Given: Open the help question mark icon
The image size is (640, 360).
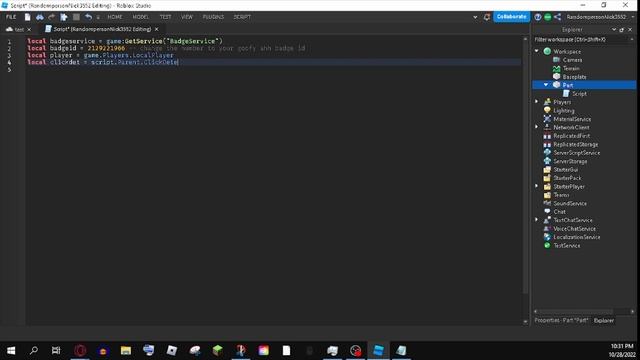Looking at the screenshot, I should tap(538, 17).
